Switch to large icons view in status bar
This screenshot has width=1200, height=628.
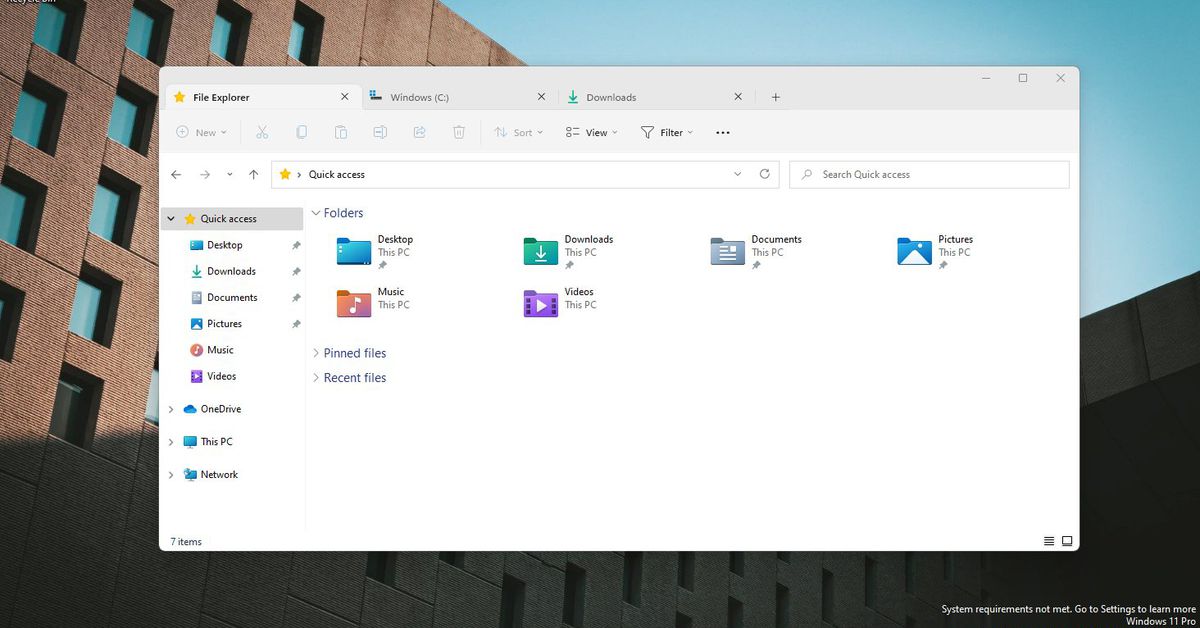[x=1067, y=541]
